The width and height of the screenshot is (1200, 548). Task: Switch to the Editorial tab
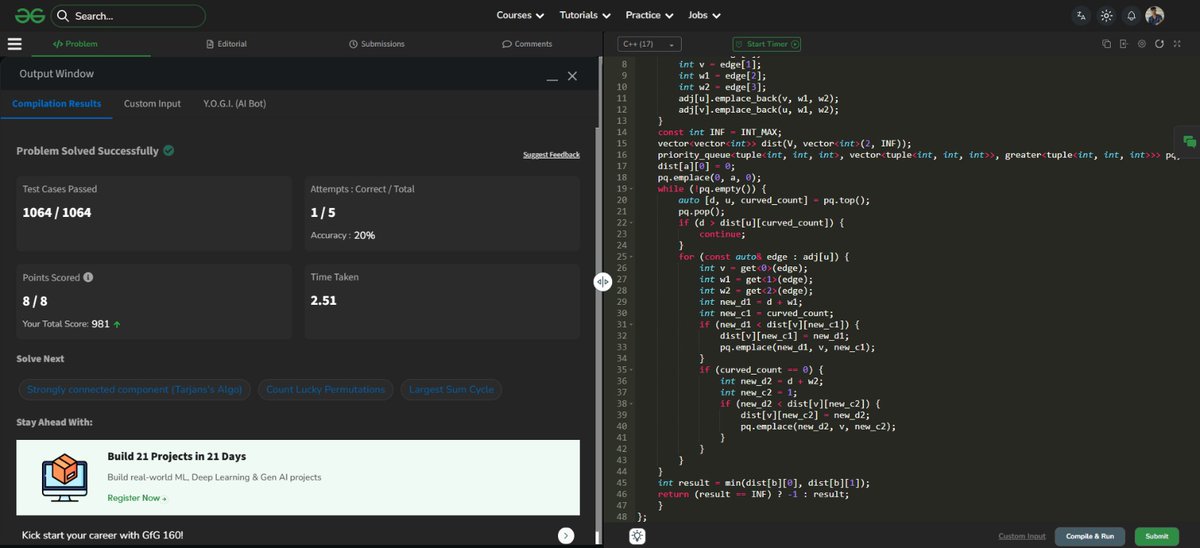click(226, 44)
